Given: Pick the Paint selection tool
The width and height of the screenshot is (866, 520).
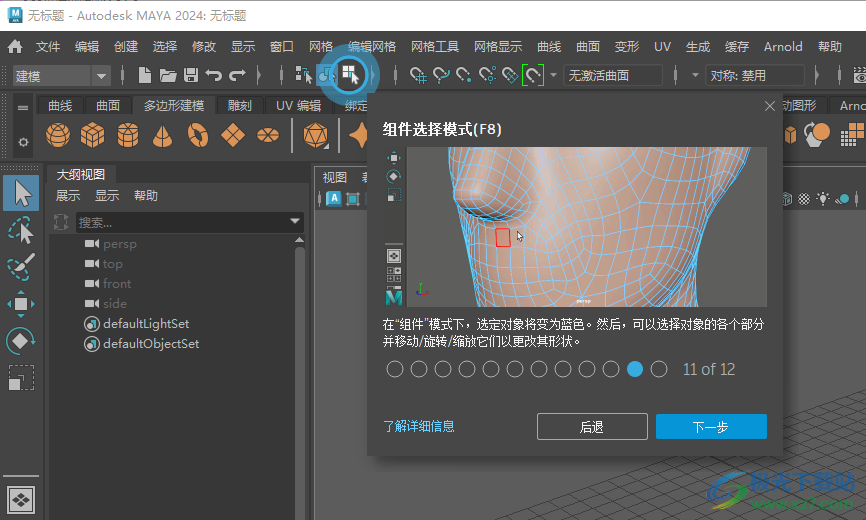Looking at the screenshot, I should click(21, 267).
